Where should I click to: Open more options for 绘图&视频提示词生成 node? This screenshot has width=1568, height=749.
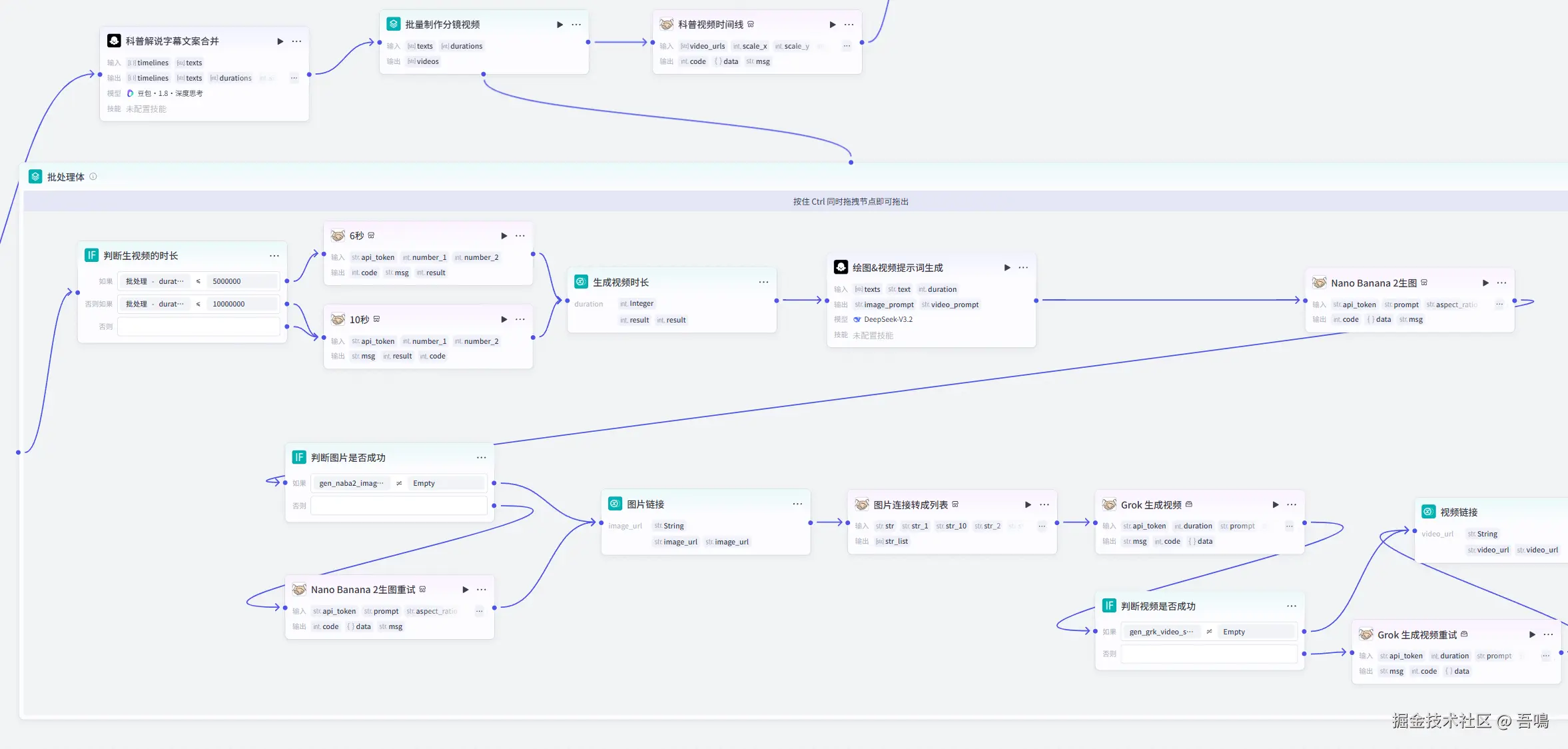1023,268
